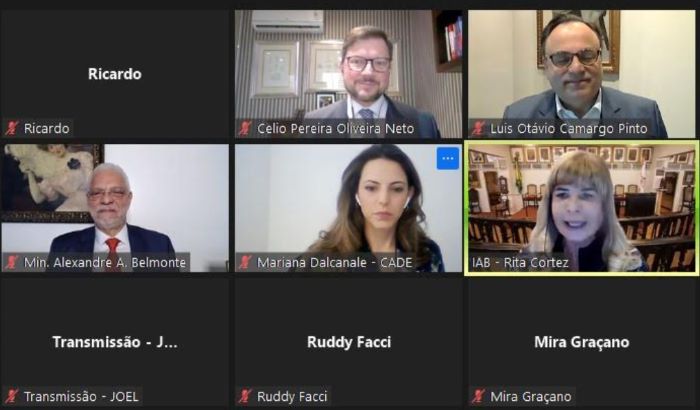Image resolution: width=700 pixels, height=410 pixels.
Task: Click the large Ruddy Facci name placeholder
Action: pyautogui.click(x=349, y=342)
